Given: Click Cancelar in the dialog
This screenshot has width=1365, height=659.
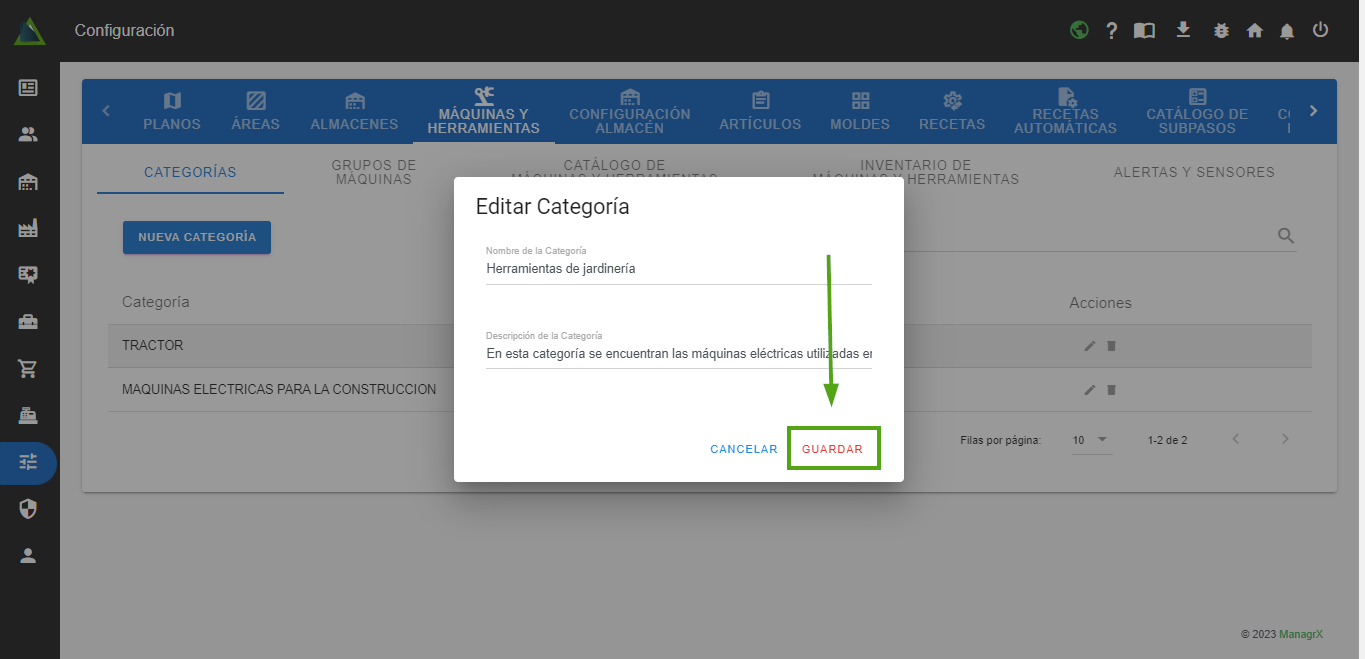Looking at the screenshot, I should 743,449.
